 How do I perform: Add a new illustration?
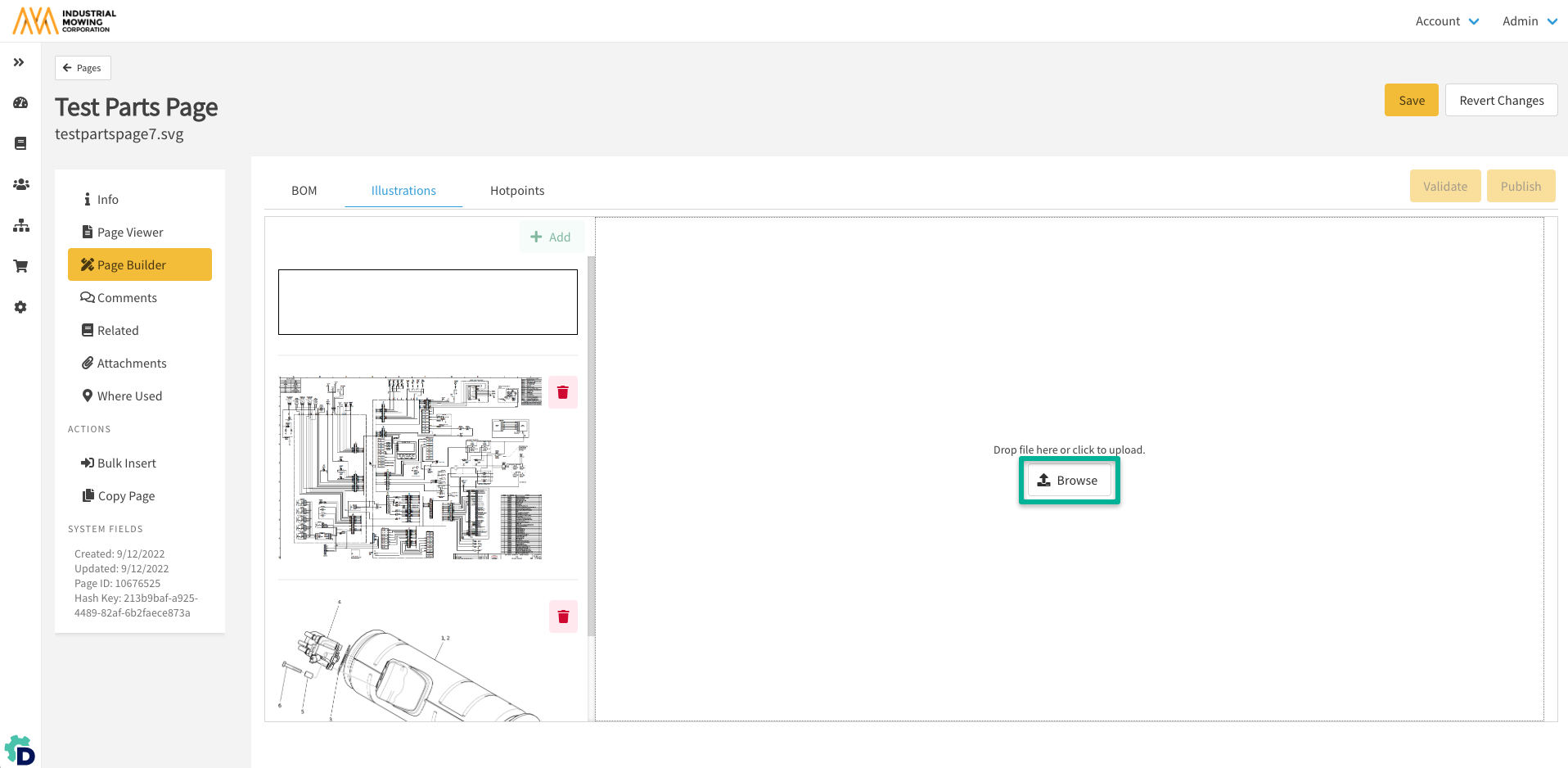coord(551,237)
